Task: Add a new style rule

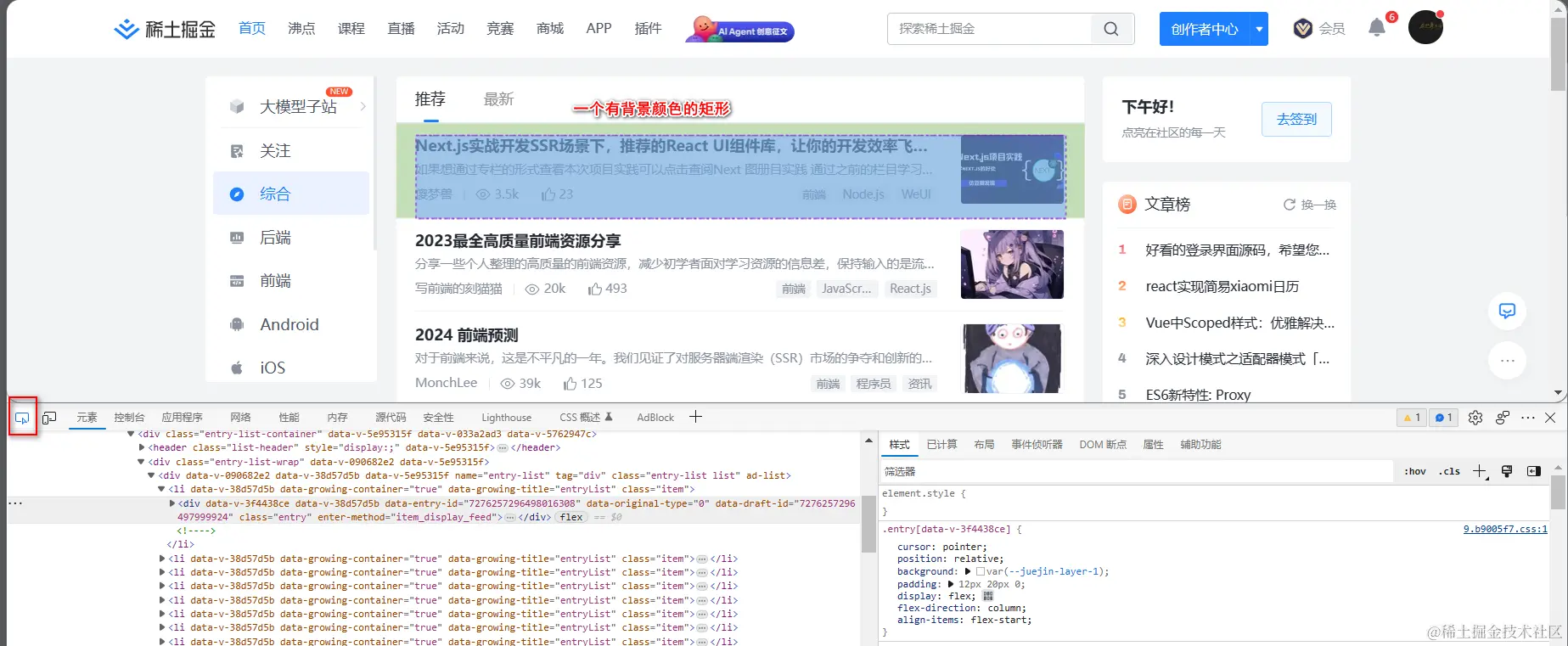Action: click(x=1480, y=471)
